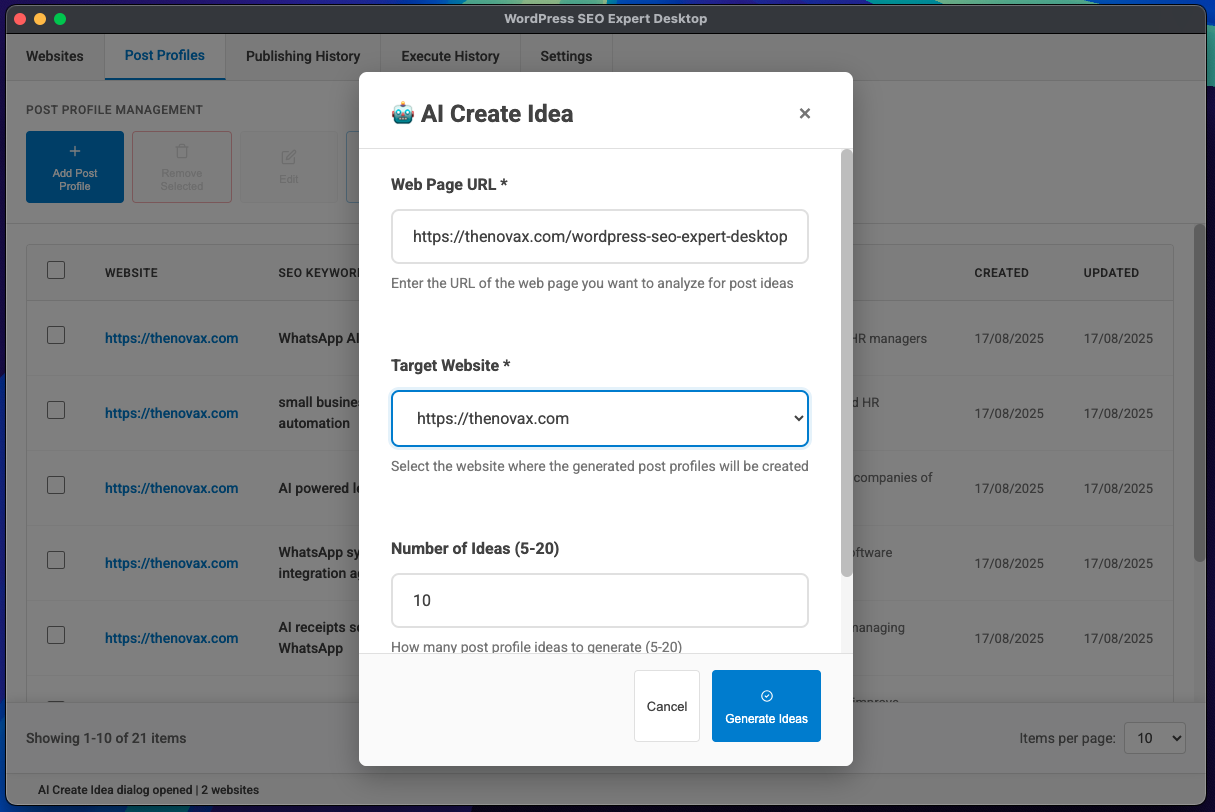Go to the Execute History tab
This screenshot has width=1215, height=812.
[x=450, y=56]
